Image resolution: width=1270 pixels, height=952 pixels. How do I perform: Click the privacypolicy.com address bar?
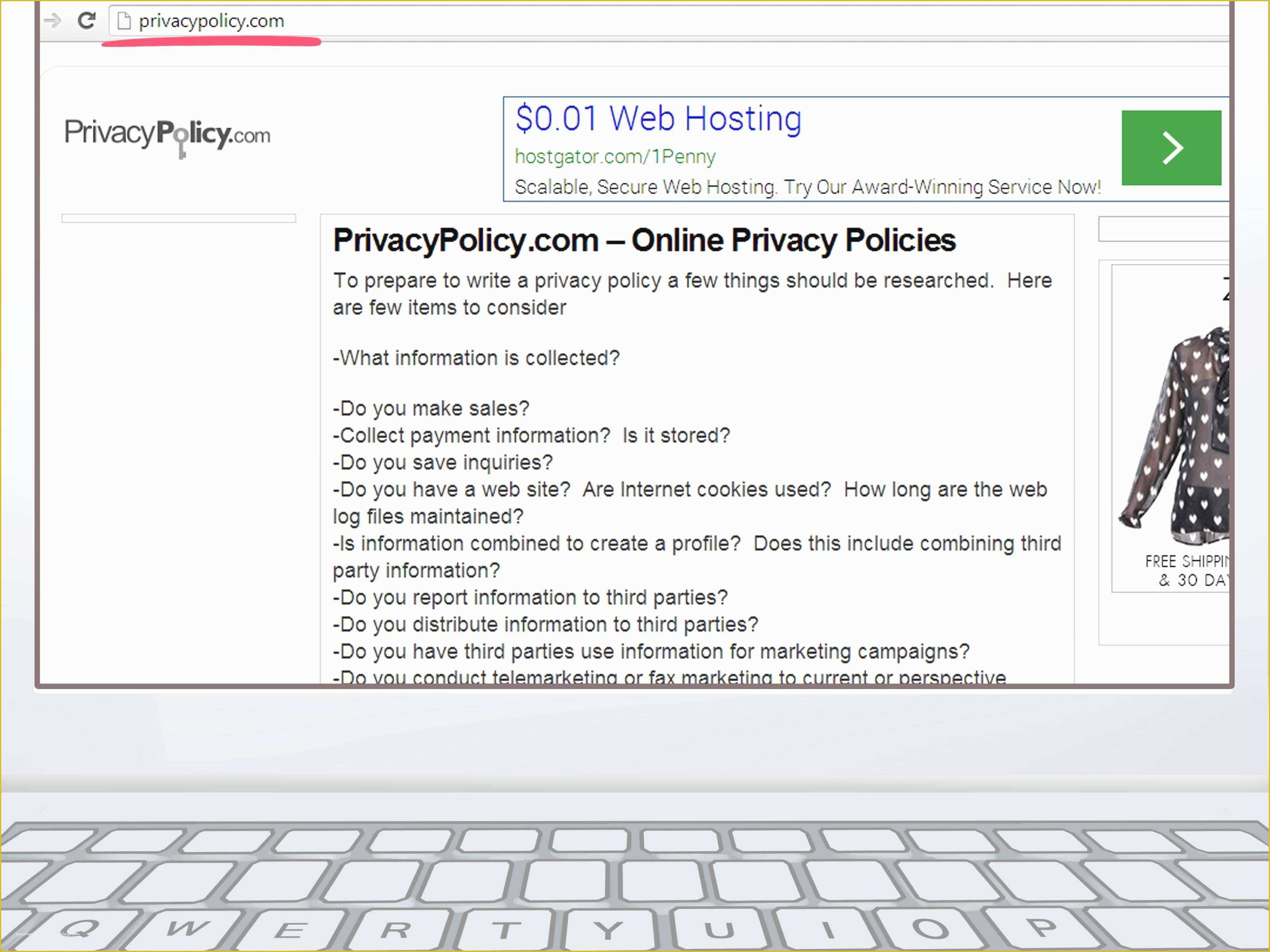click(669, 21)
